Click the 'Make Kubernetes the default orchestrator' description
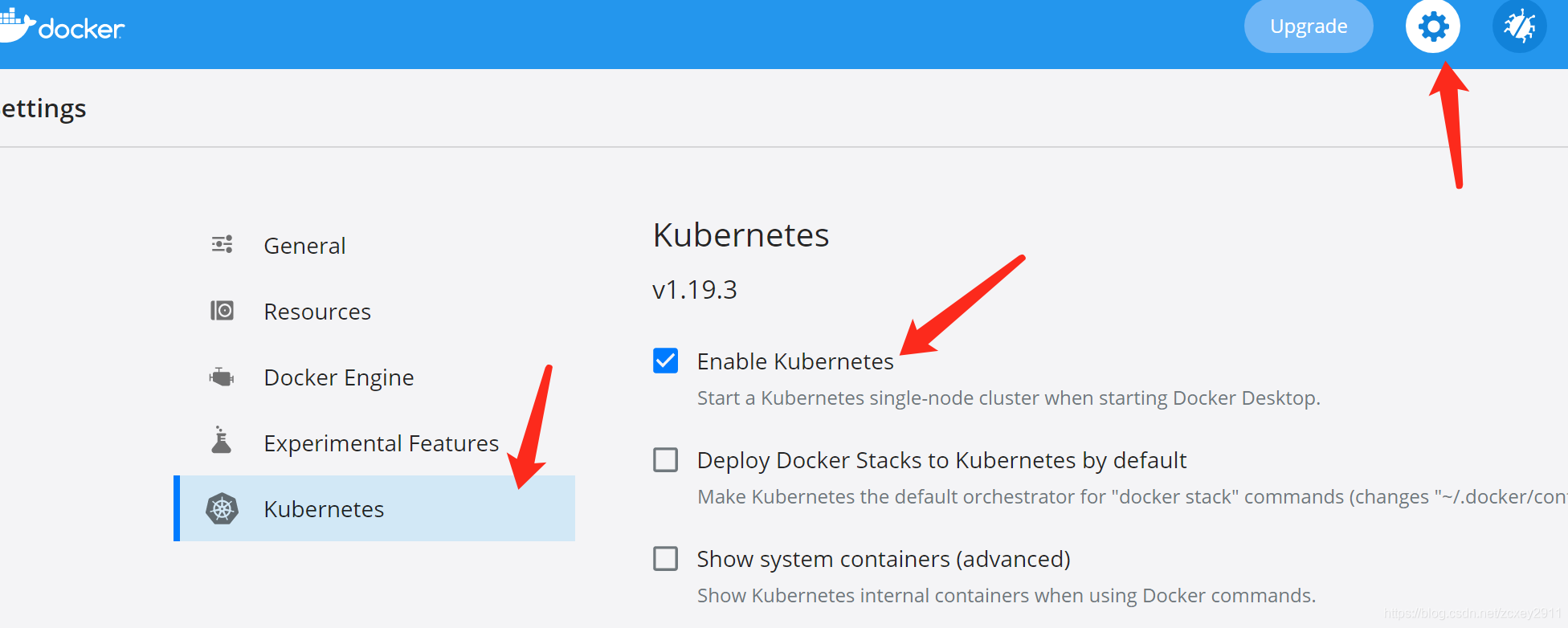 pos(1132,496)
